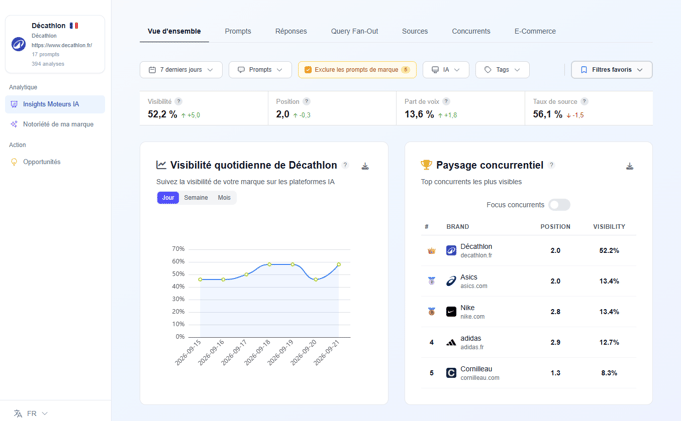The width and height of the screenshot is (681, 421).
Task: Open the asics.com row link
Action: tap(473, 286)
